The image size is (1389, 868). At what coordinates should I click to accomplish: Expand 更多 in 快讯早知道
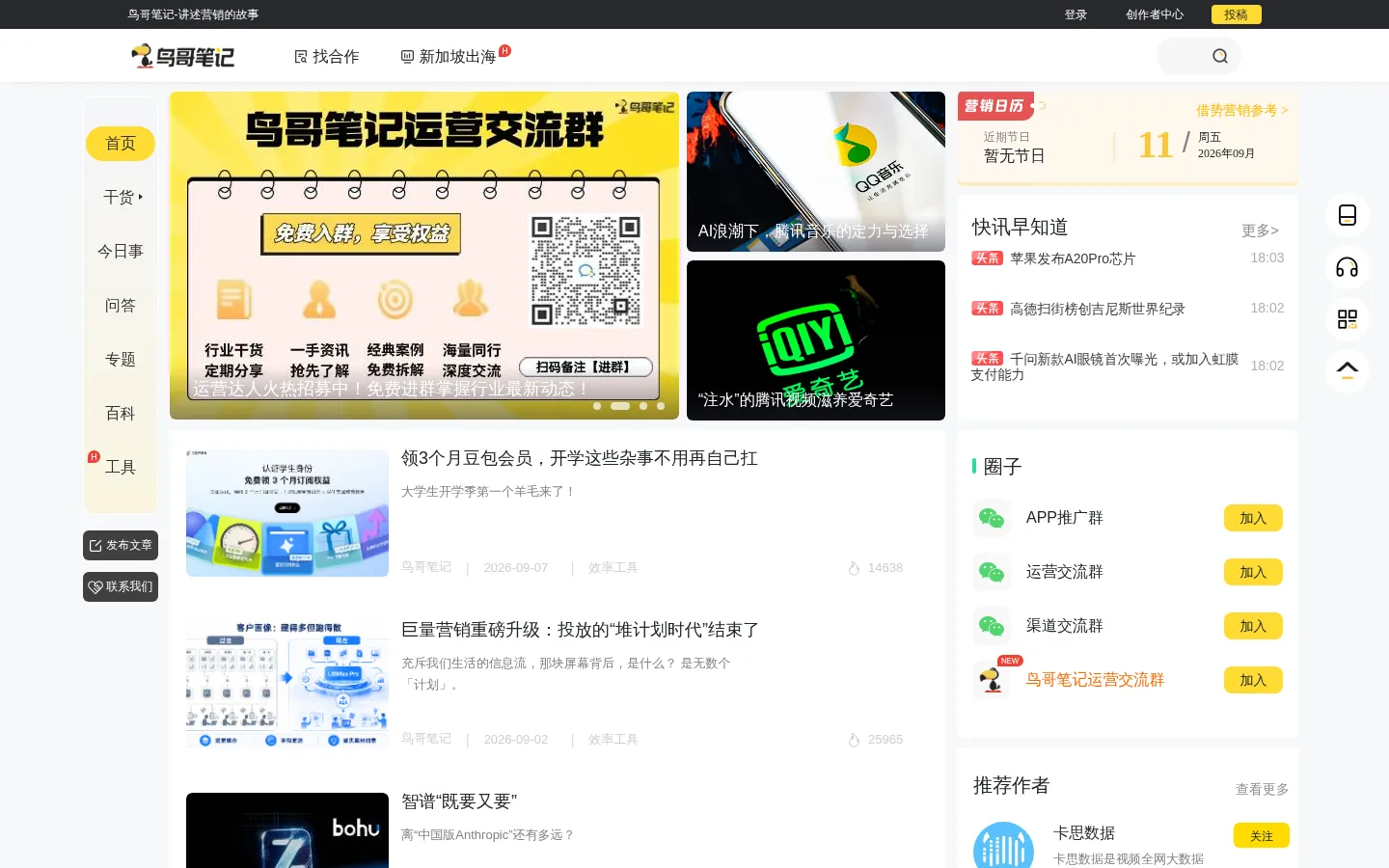(1260, 231)
